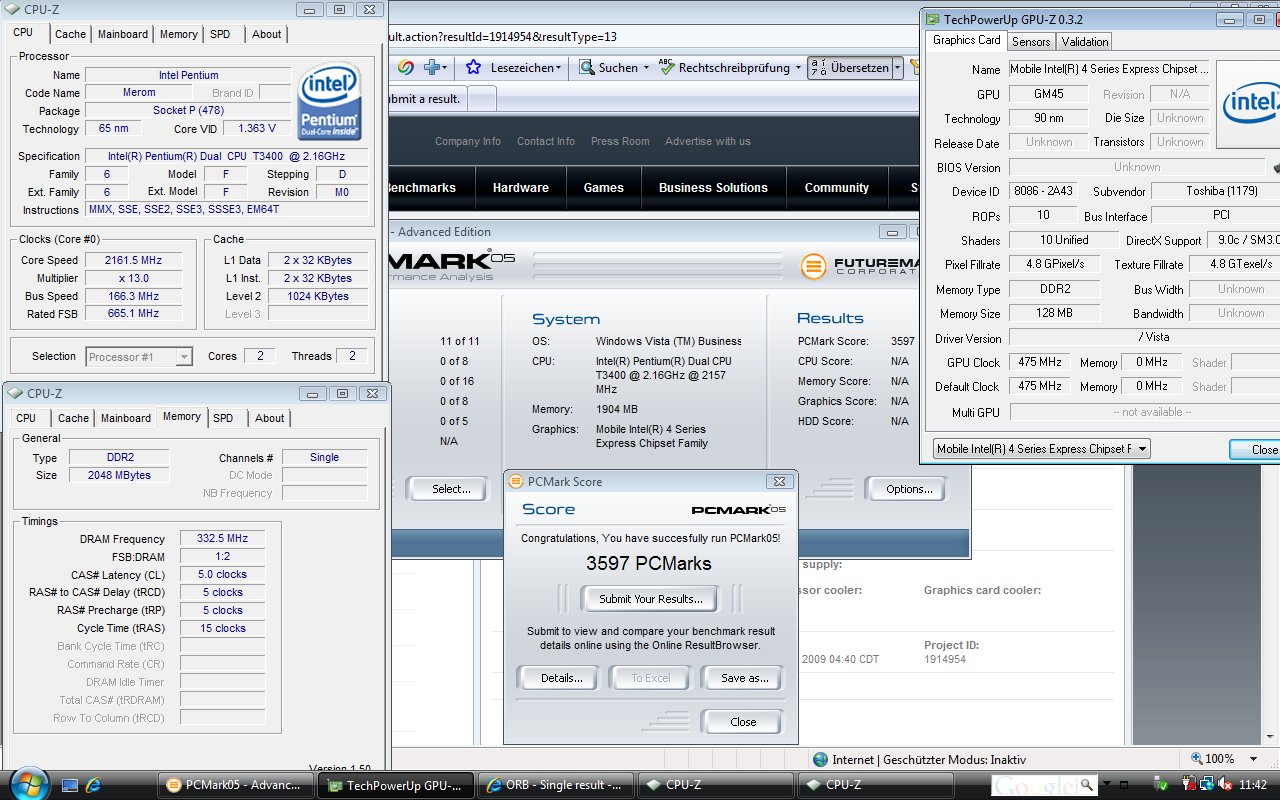Screen dimensions: 1280x800
Task: Click the PCMark Score dialog title icon
Action: pyautogui.click(x=517, y=481)
